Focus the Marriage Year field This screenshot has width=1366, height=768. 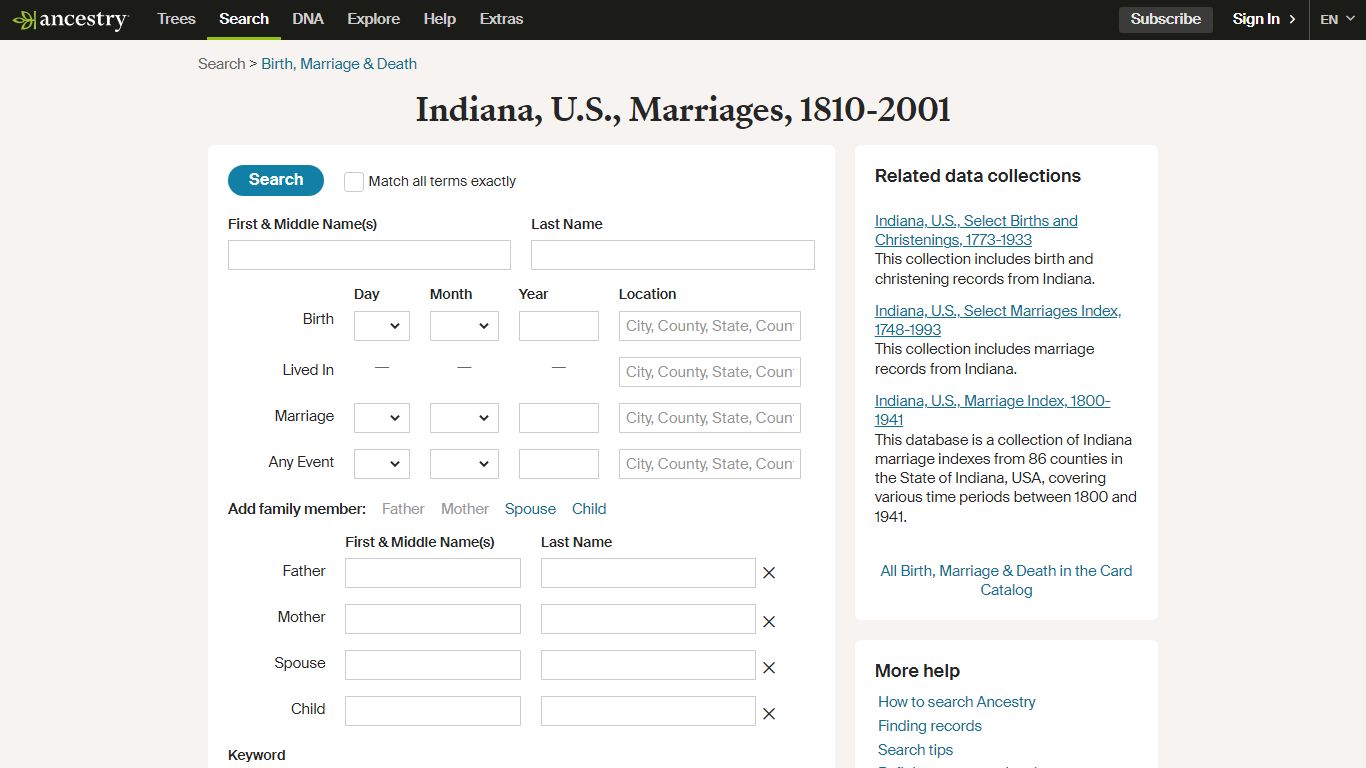tap(559, 418)
